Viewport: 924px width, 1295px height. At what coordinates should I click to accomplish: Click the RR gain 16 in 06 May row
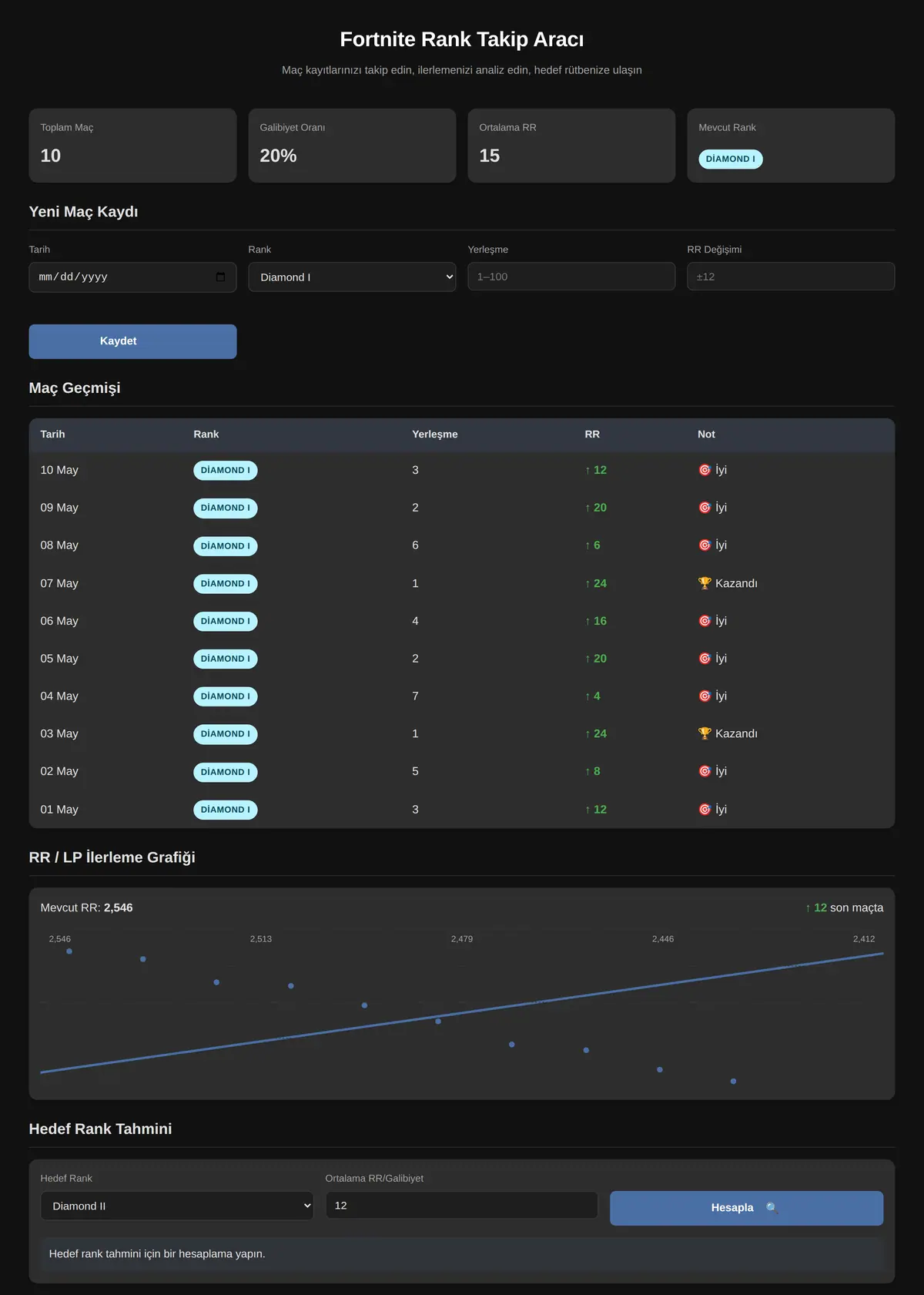click(x=596, y=621)
